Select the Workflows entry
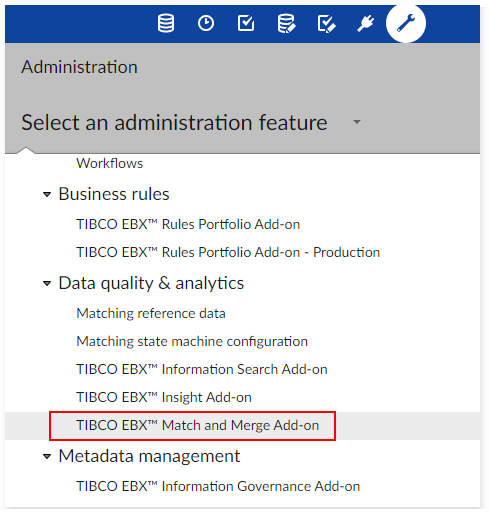 [109, 163]
